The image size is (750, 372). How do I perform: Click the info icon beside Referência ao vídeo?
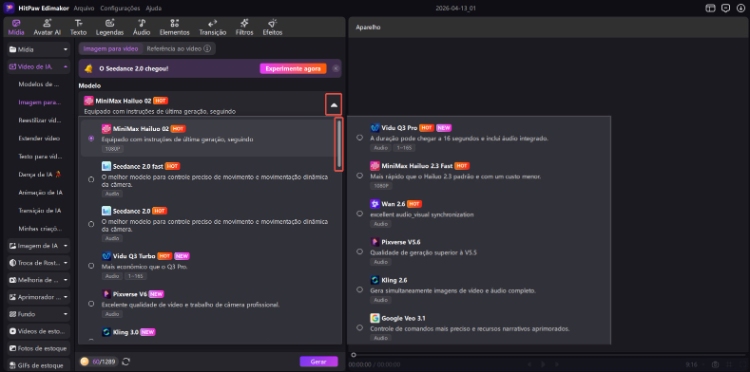(207, 49)
